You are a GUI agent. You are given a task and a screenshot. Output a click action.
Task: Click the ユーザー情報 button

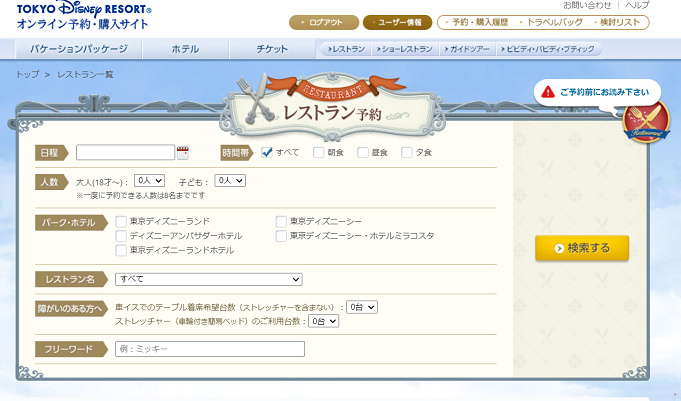pos(397,23)
